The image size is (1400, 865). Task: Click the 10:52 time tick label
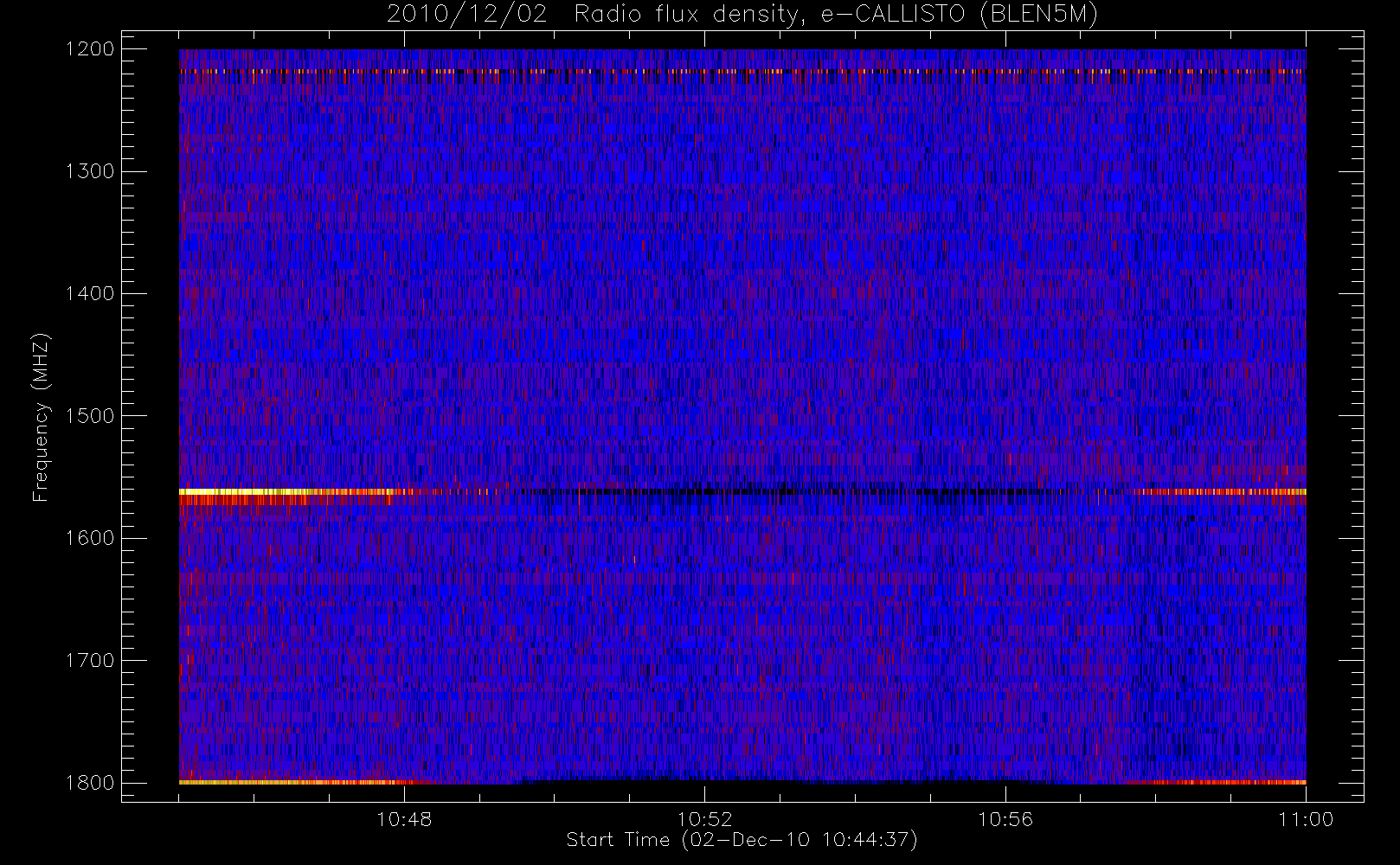click(x=704, y=819)
